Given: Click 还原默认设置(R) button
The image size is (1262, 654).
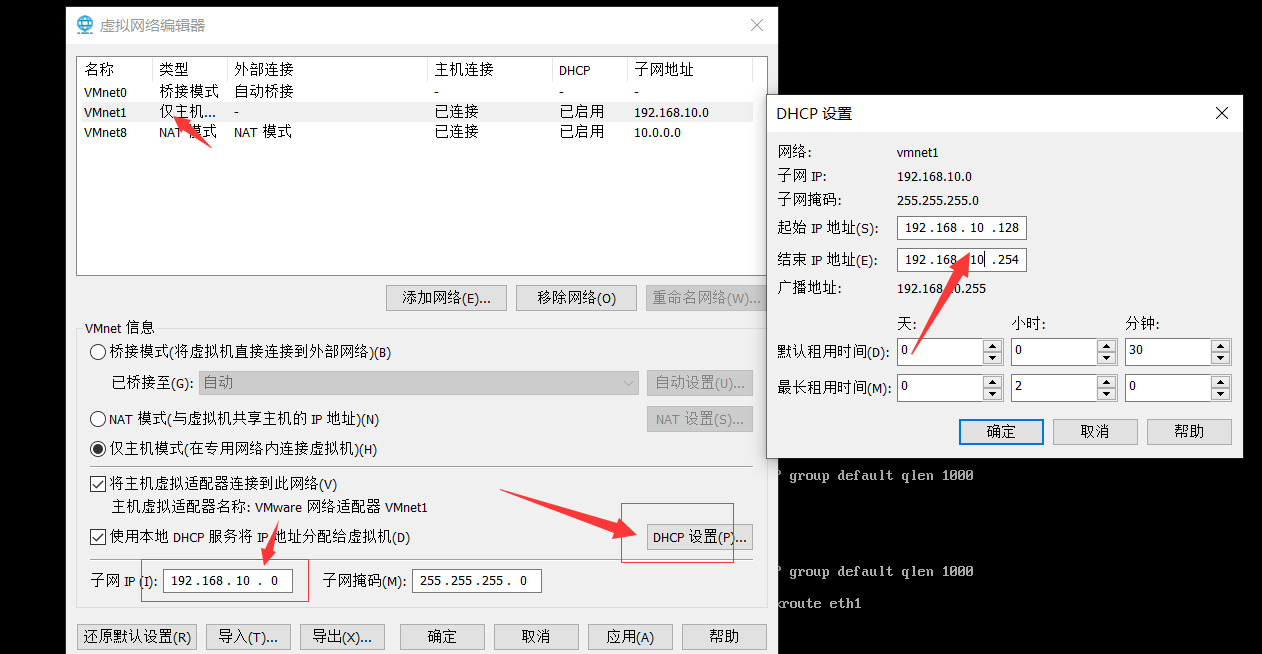Looking at the screenshot, I should coord(137,637).
